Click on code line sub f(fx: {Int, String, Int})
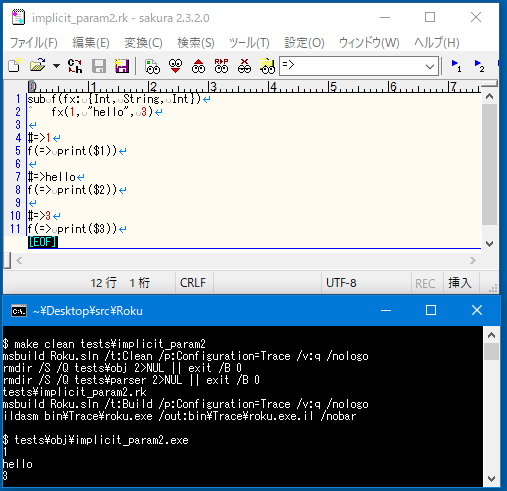This screenshot has width=507, height=491. coord(114,99)
